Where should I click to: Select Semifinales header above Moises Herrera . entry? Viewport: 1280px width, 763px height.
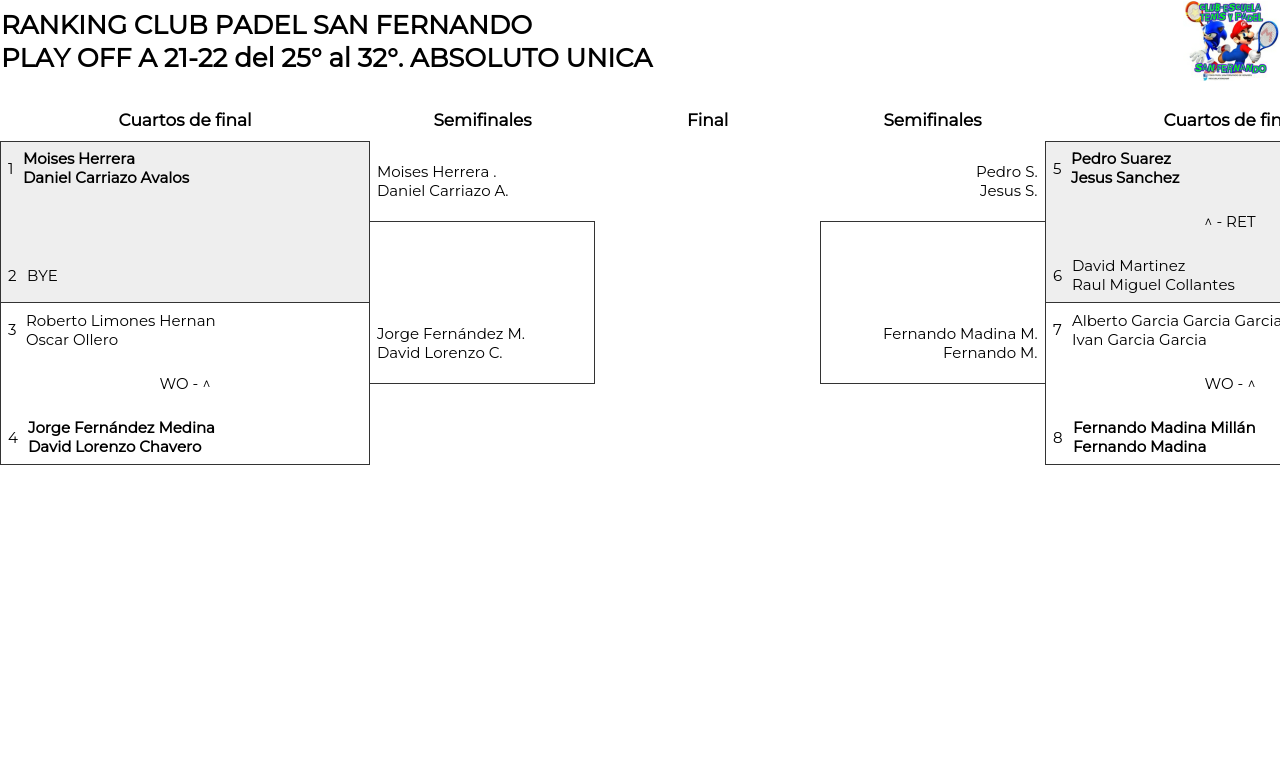pos(482,120)
